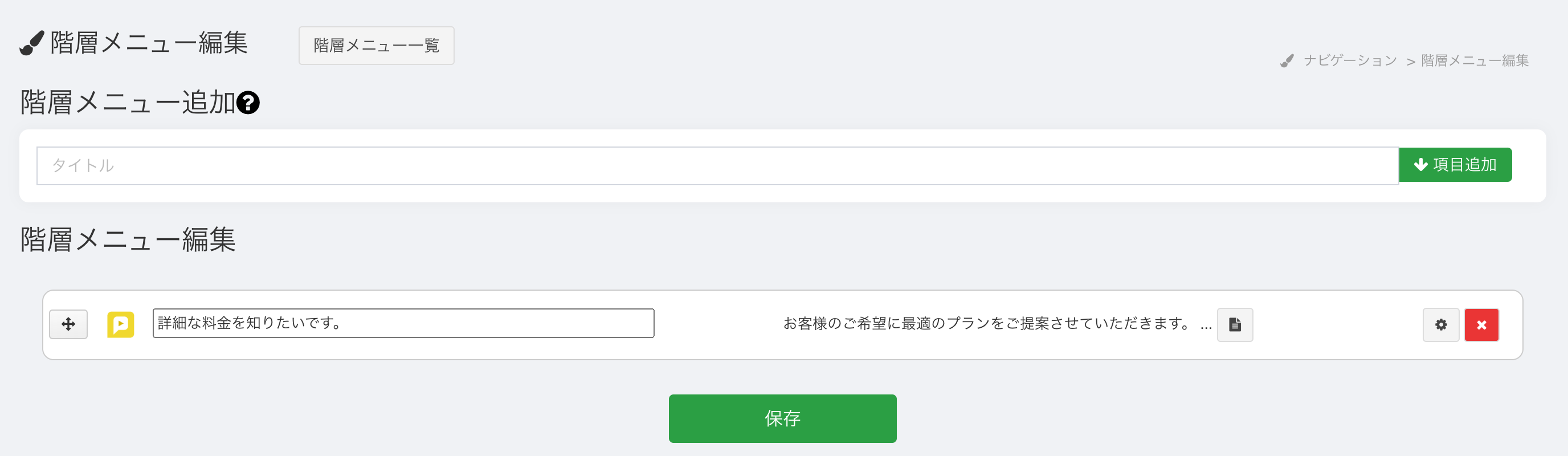
Task: Click the 階層メニュー編集 page title at the top
Action: 149,43
